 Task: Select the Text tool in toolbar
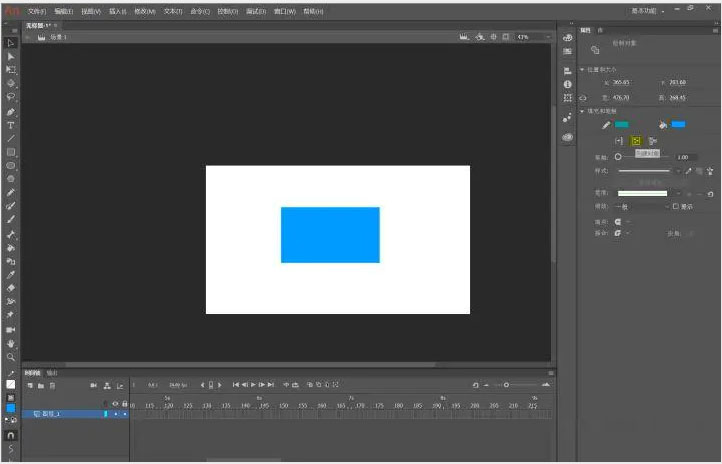coord(11,125)
